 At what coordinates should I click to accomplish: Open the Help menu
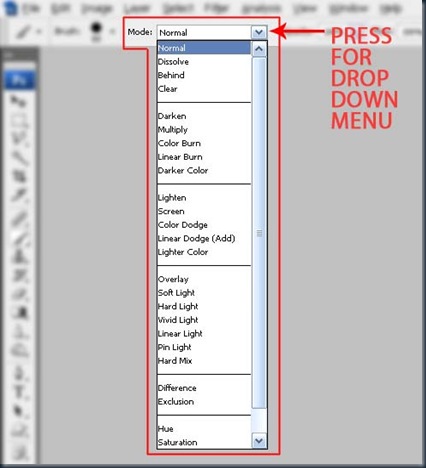(x=390, y=8)
